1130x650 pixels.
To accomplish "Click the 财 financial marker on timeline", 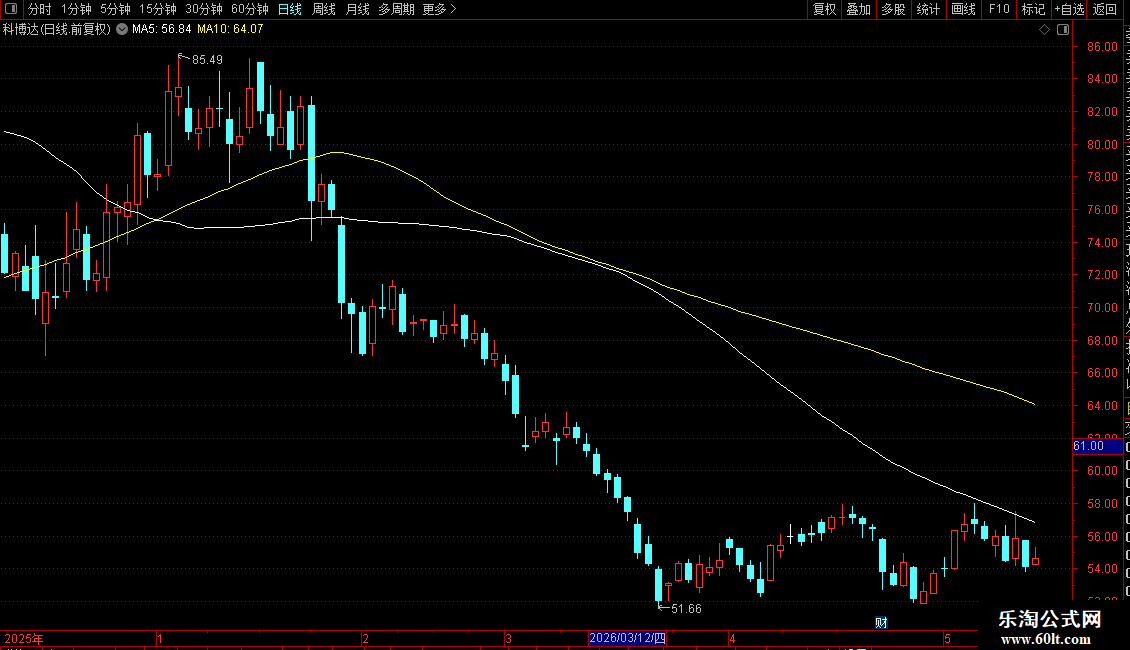I will (x=881, y=623).
